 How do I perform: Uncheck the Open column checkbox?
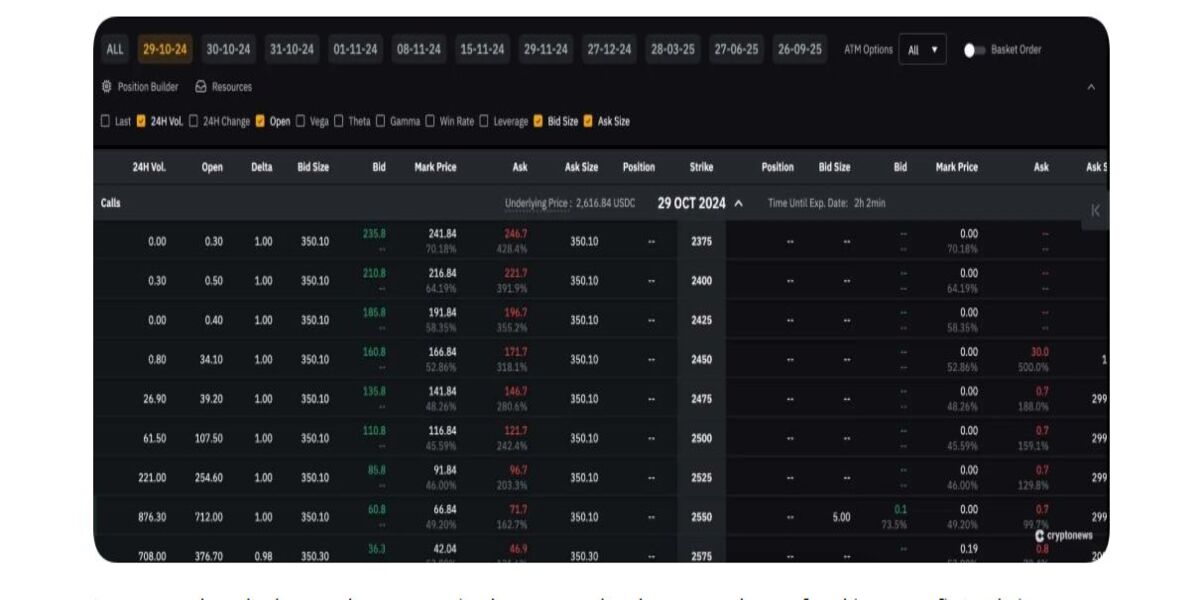tap(260, 121)
